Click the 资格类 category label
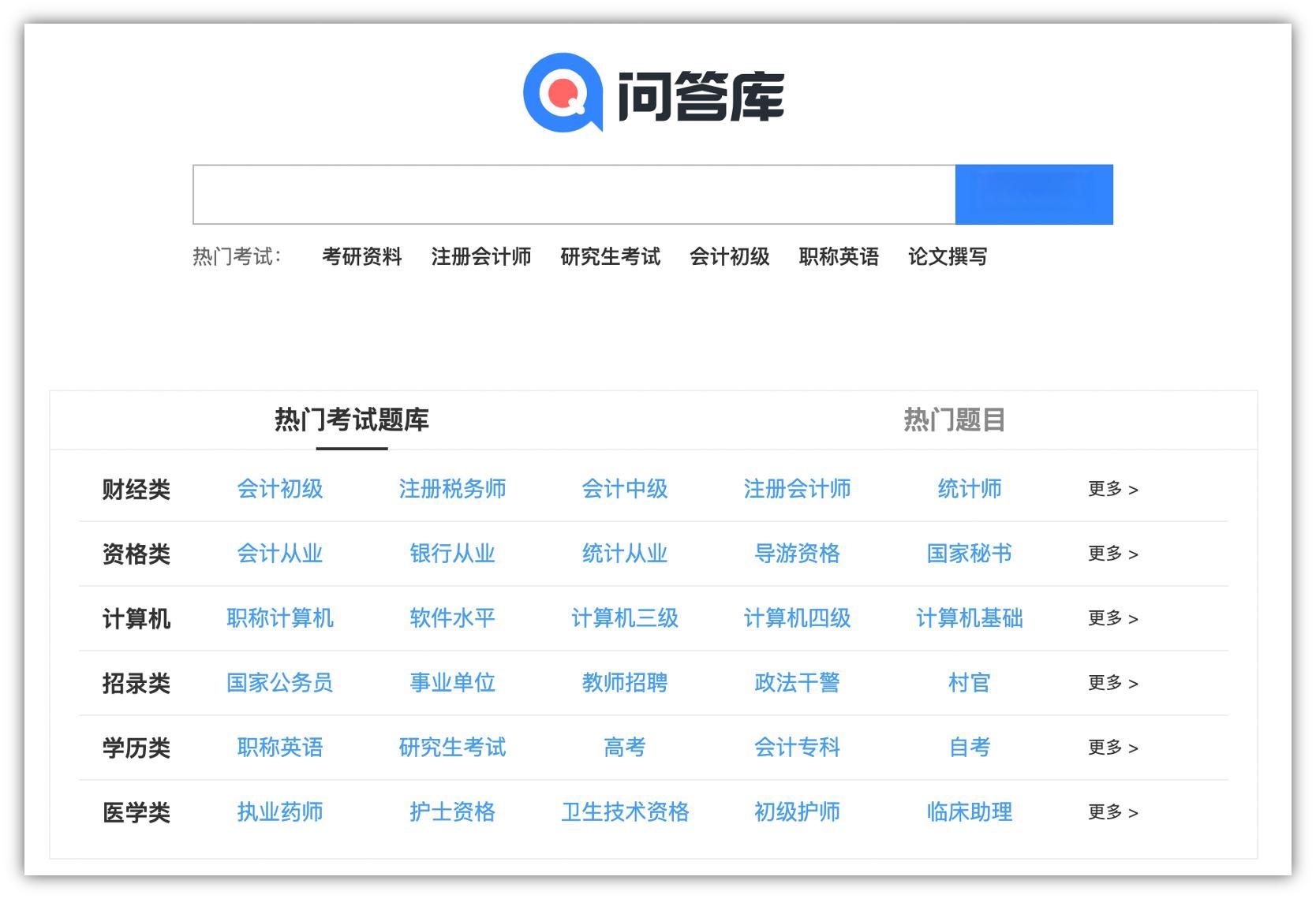 pos(136,554)
